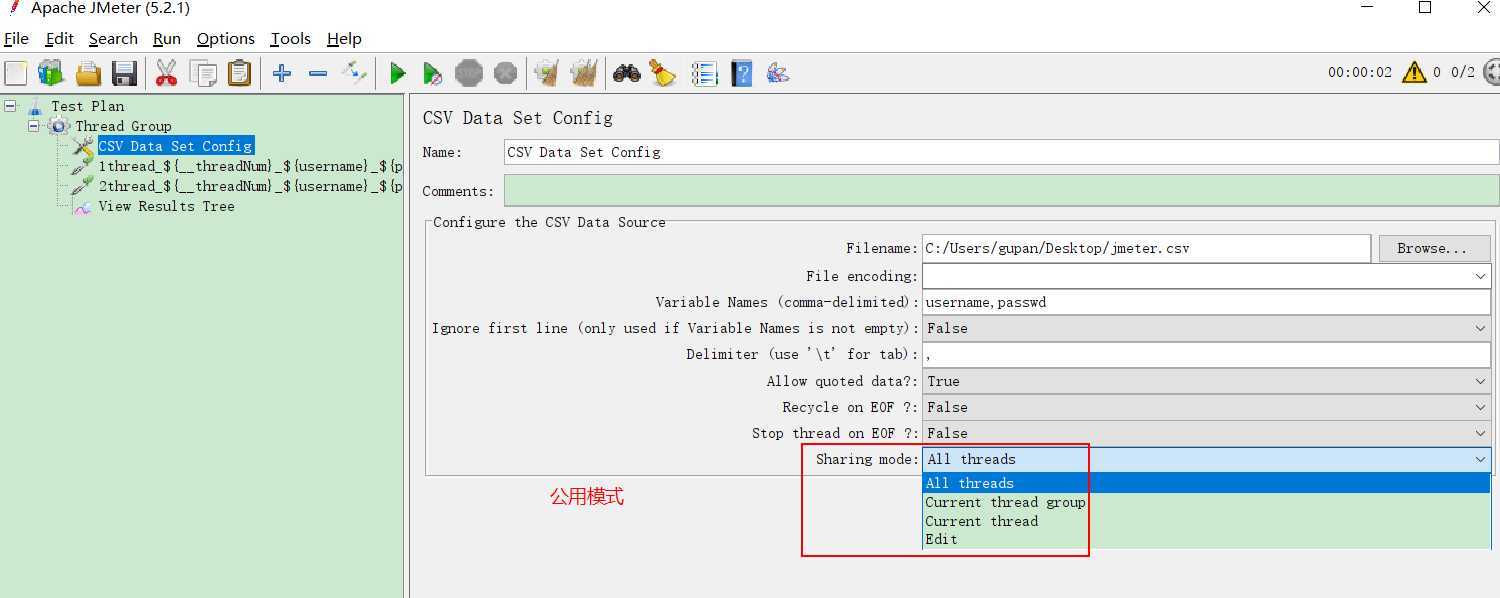
Task: Select Current thread group sharing option
Action: pos(1206,502)
